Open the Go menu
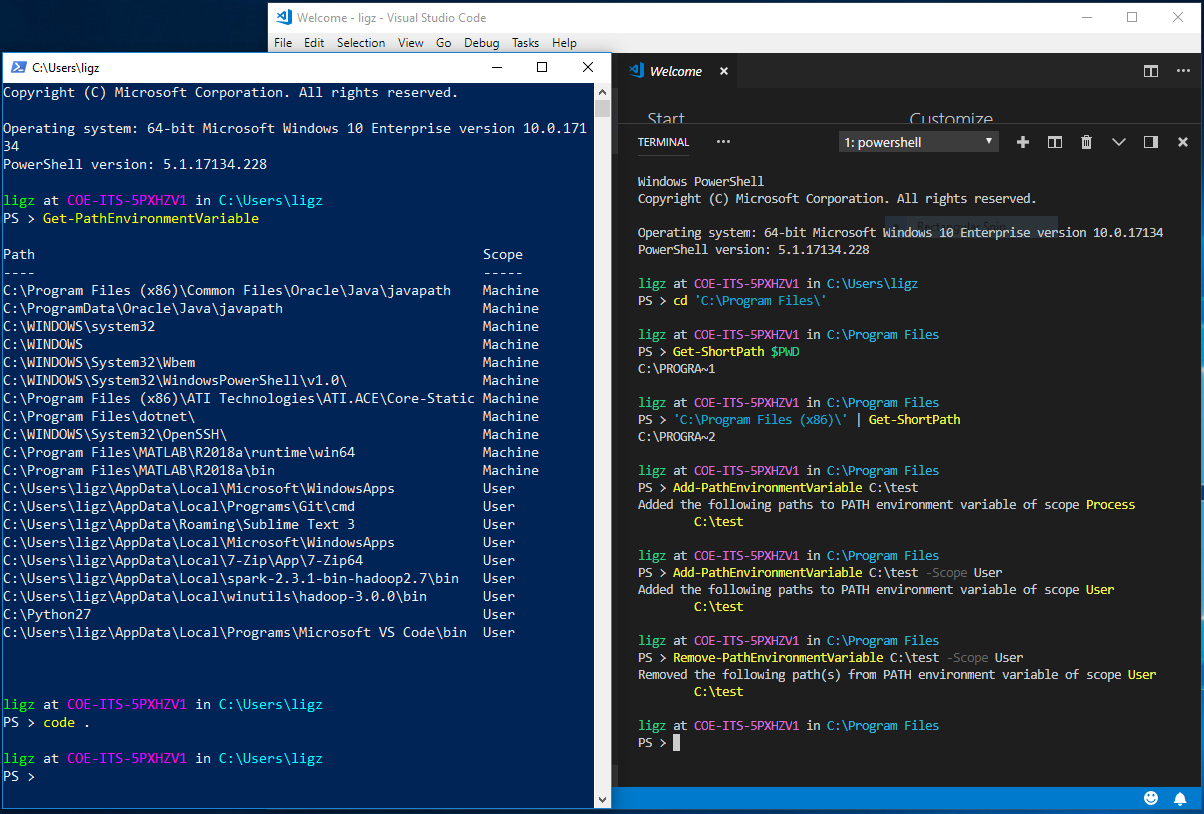 (x=443, y=43)
